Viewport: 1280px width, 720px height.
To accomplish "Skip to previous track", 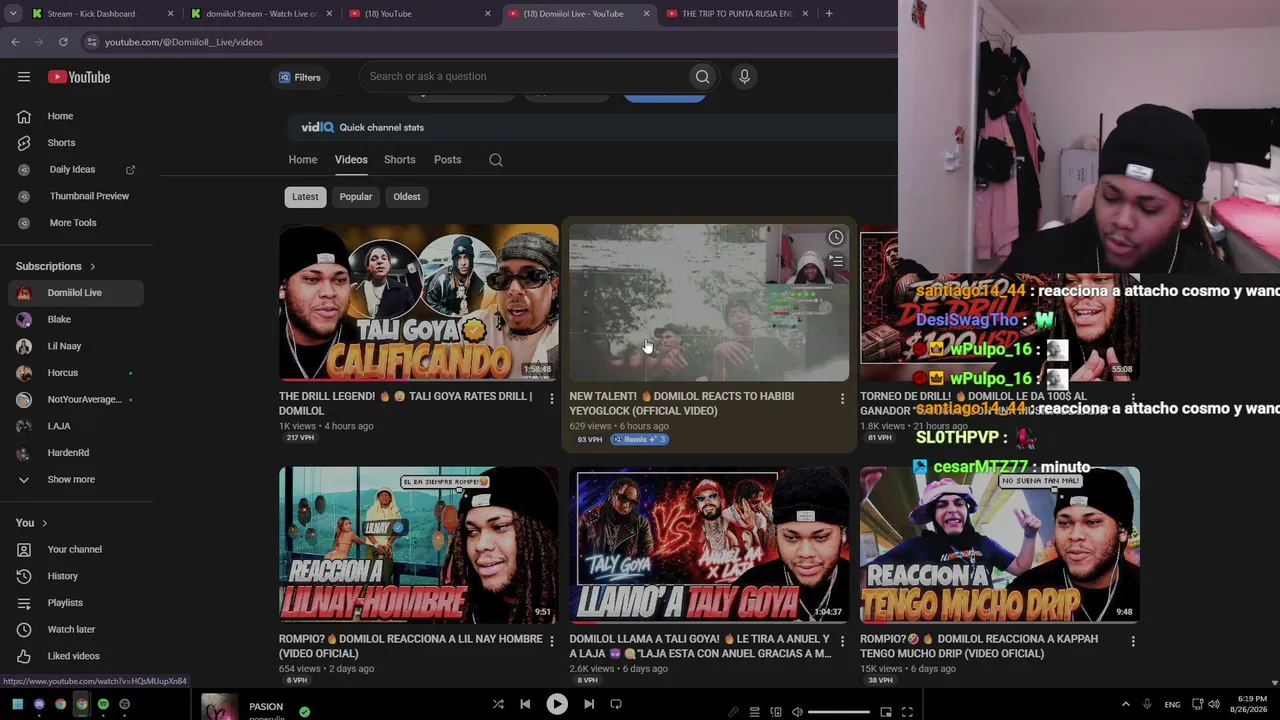I will 525,704.
